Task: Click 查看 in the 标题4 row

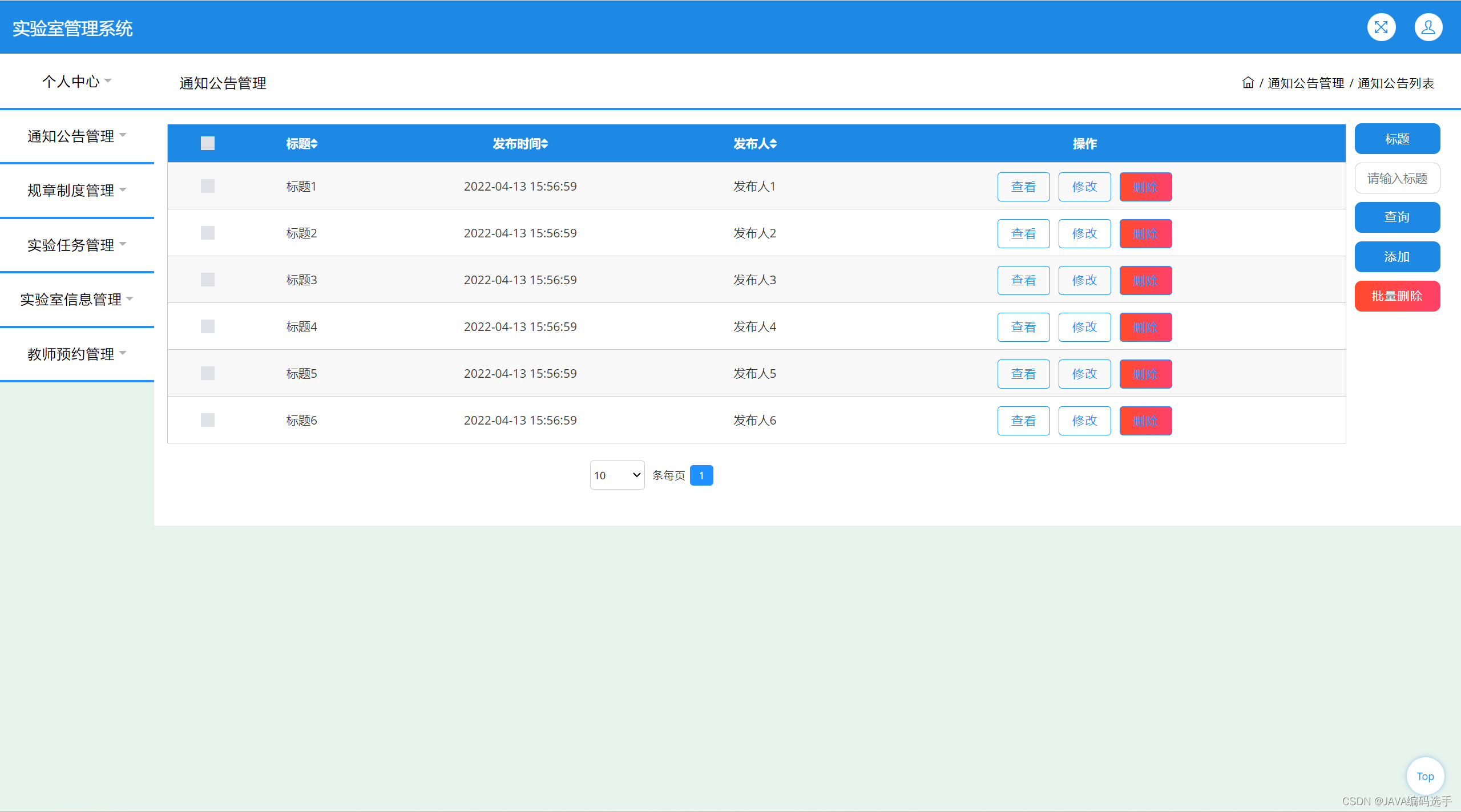Action: click(x=1024, y=327)
